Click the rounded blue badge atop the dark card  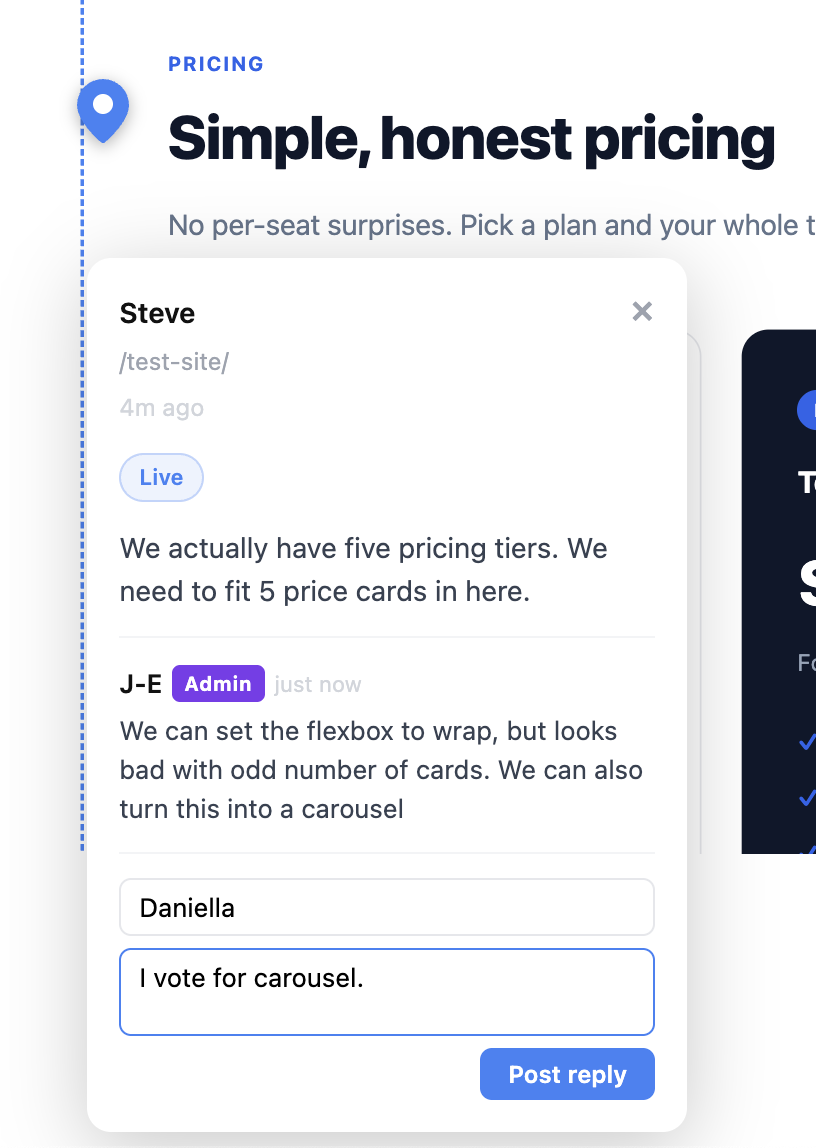[808, 409]
